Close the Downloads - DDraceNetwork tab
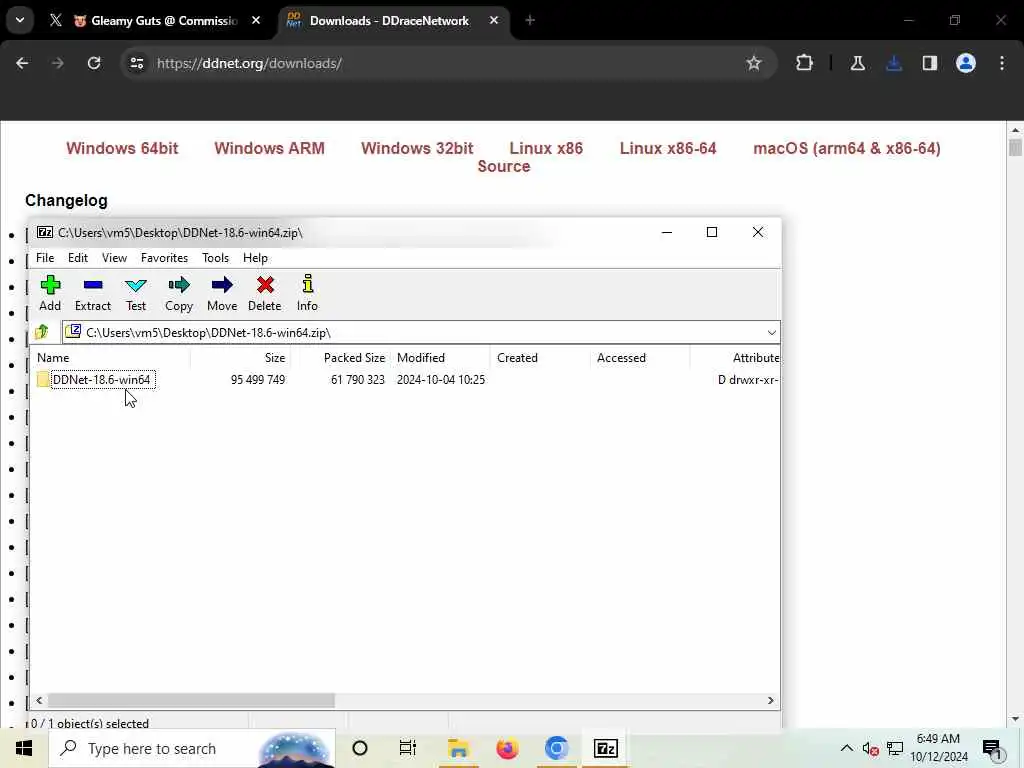1024x768 pixels. [494, 21]
